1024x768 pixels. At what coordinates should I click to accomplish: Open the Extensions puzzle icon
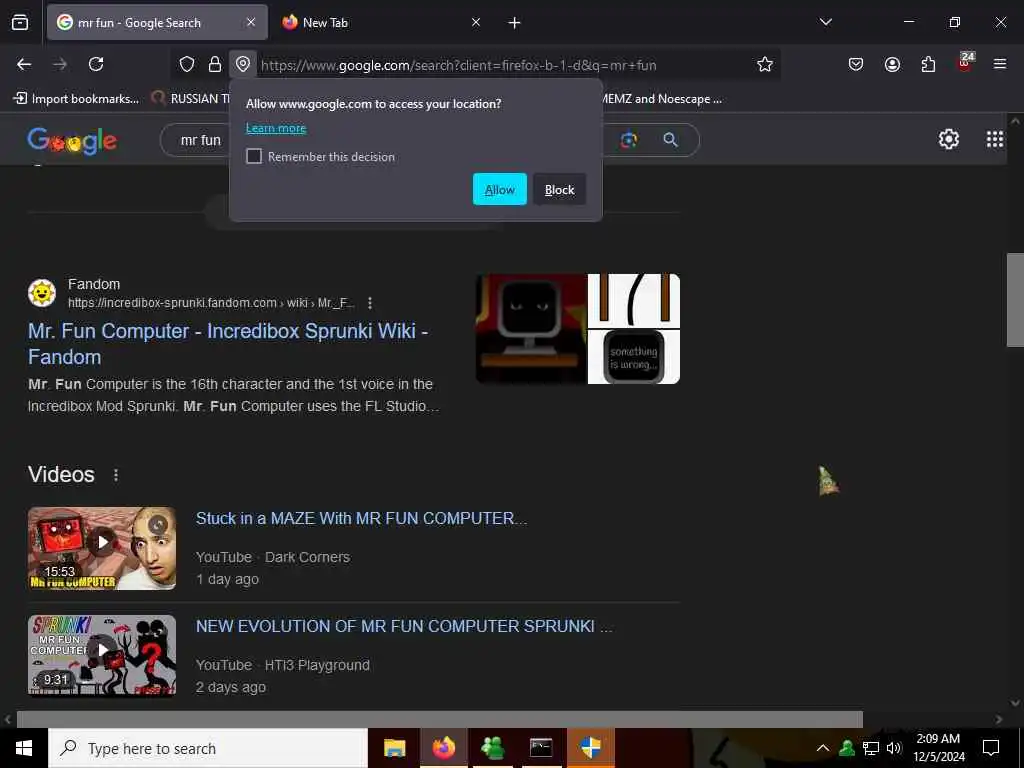coord(928,64)
